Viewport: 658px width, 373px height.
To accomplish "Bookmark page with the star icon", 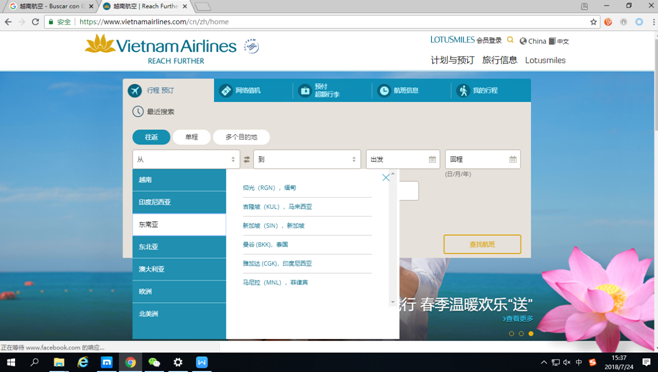I will point(593,22).
